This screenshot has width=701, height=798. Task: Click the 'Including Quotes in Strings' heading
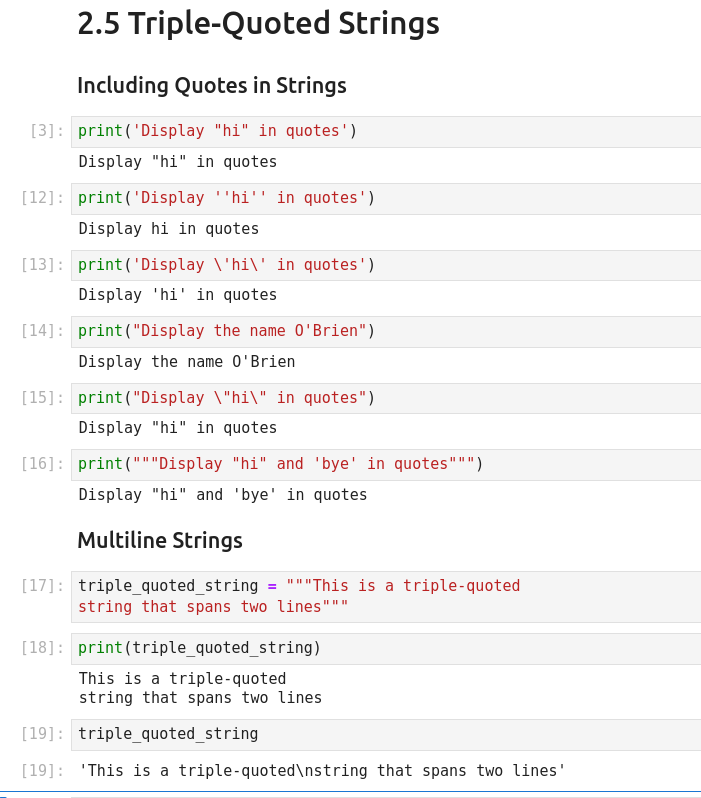tap(211, 85)
